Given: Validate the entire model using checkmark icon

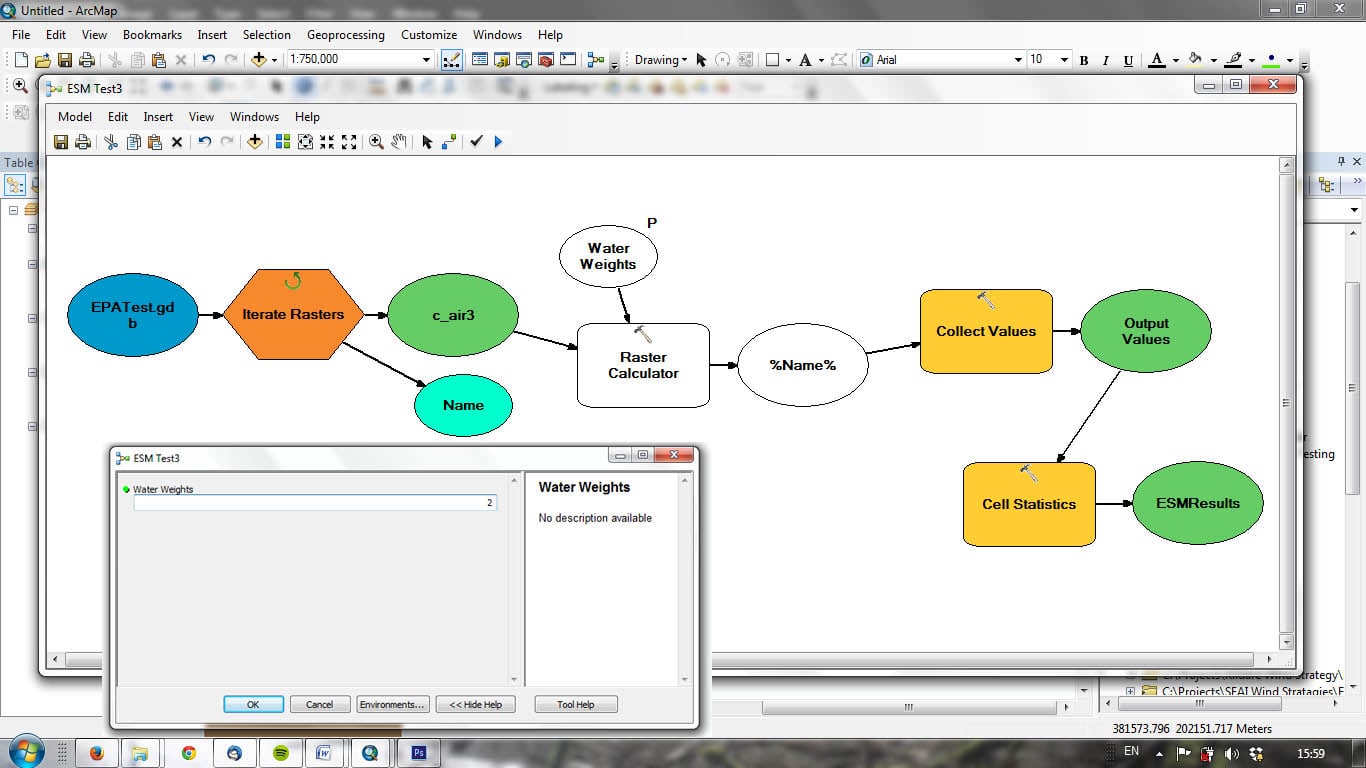Looking at the screenshot, I should point(476,142).
